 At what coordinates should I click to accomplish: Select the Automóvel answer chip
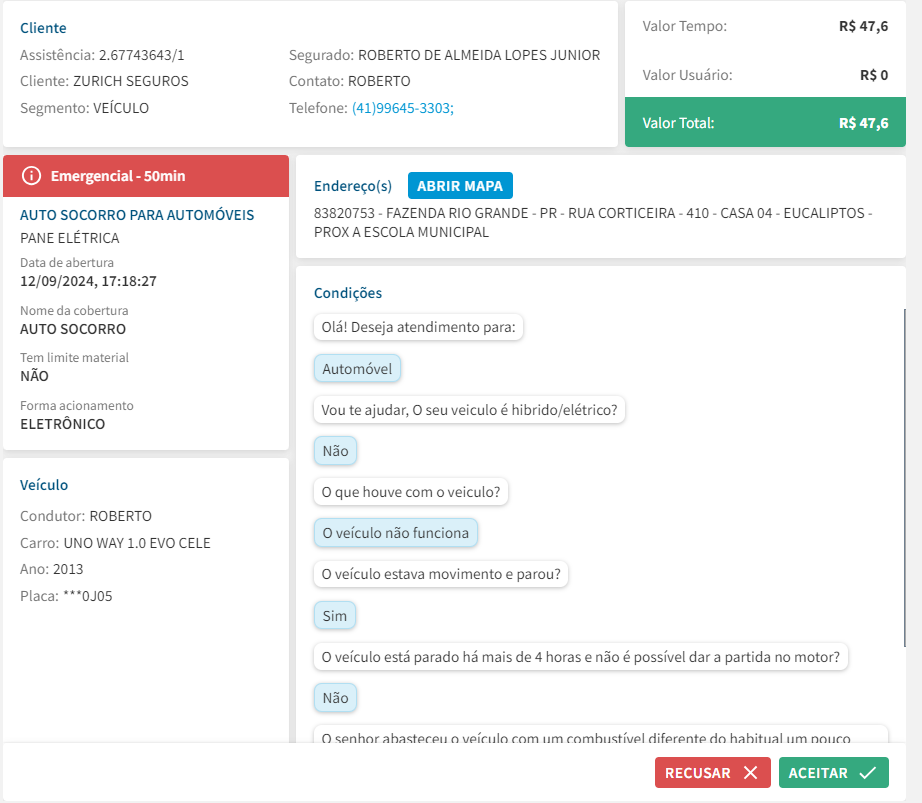tap(357, 369)
